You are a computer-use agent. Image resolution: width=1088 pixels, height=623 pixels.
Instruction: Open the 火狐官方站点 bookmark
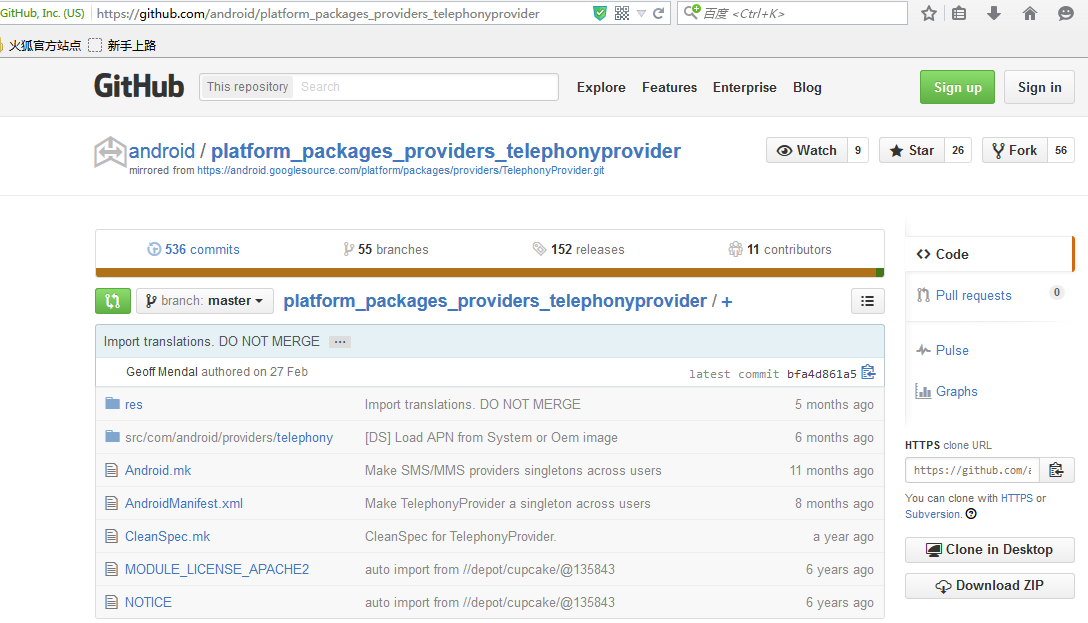[x=43, y=46]
